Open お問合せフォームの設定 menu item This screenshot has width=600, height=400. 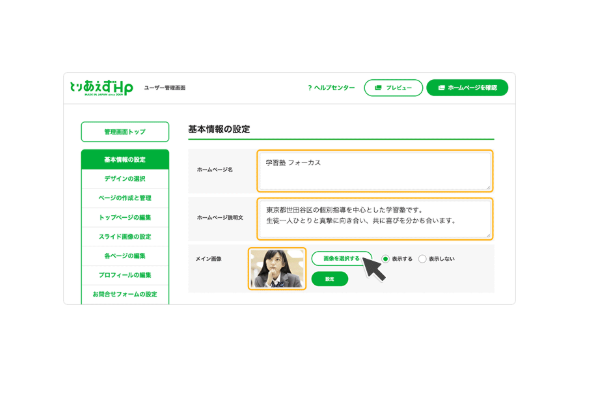(x=125, y=294)
